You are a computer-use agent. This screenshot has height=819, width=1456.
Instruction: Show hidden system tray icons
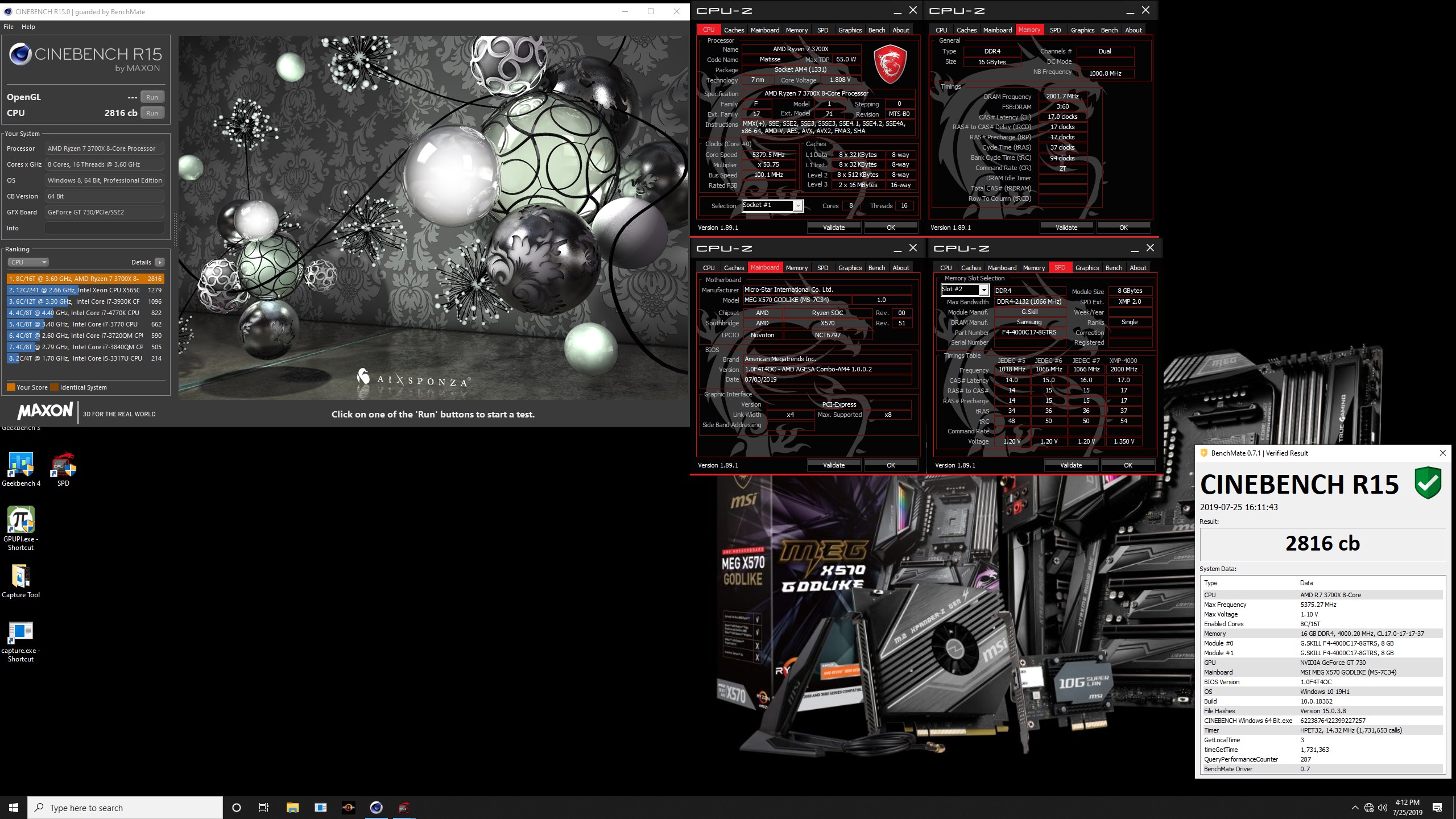1355,808
